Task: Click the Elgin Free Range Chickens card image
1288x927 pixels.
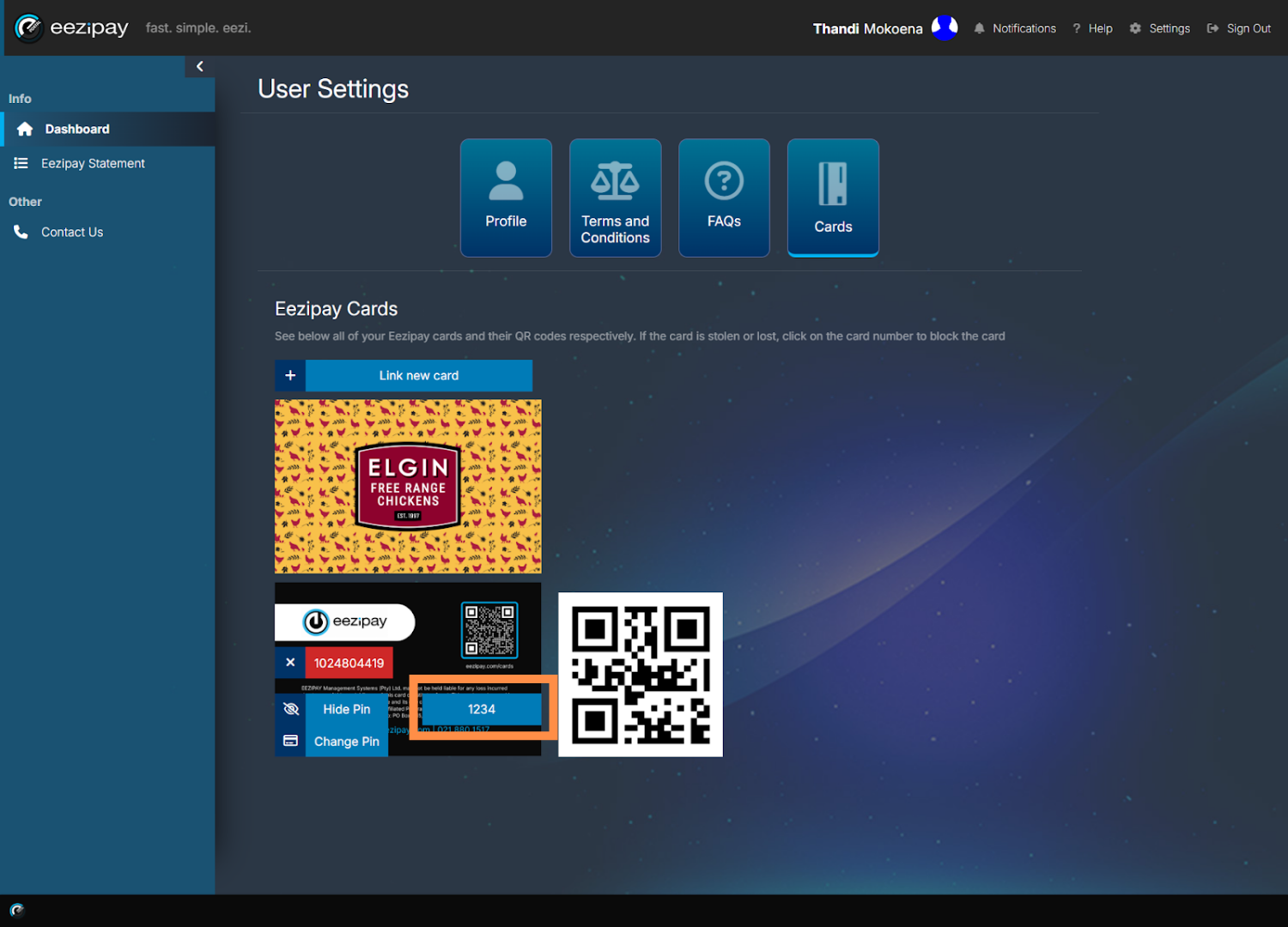Action: [408, 486]
